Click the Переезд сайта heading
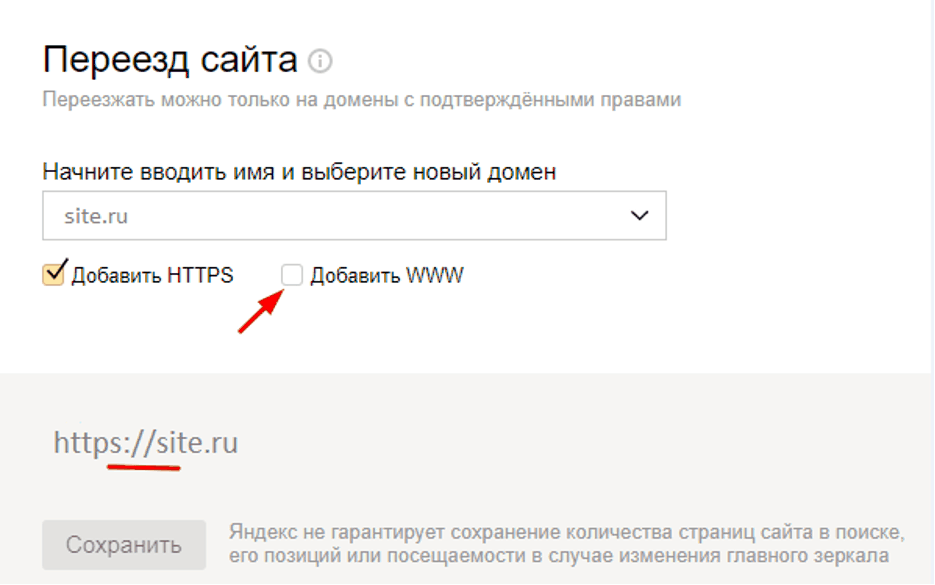935x585 pixels. pos(170,60)
